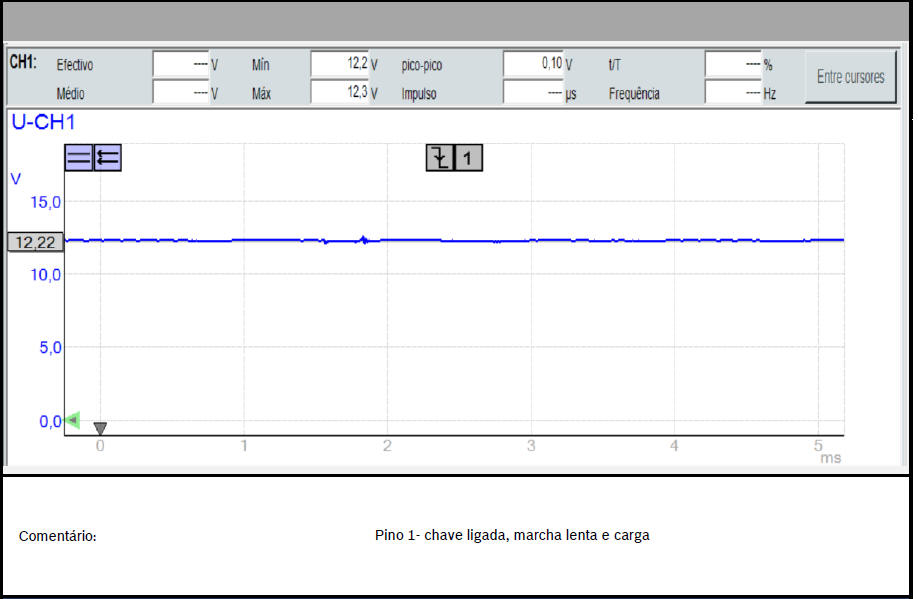Click the pico-pico field showing 0,10
The height and width of the screenshot is (599, 918).
click(532, 64)
